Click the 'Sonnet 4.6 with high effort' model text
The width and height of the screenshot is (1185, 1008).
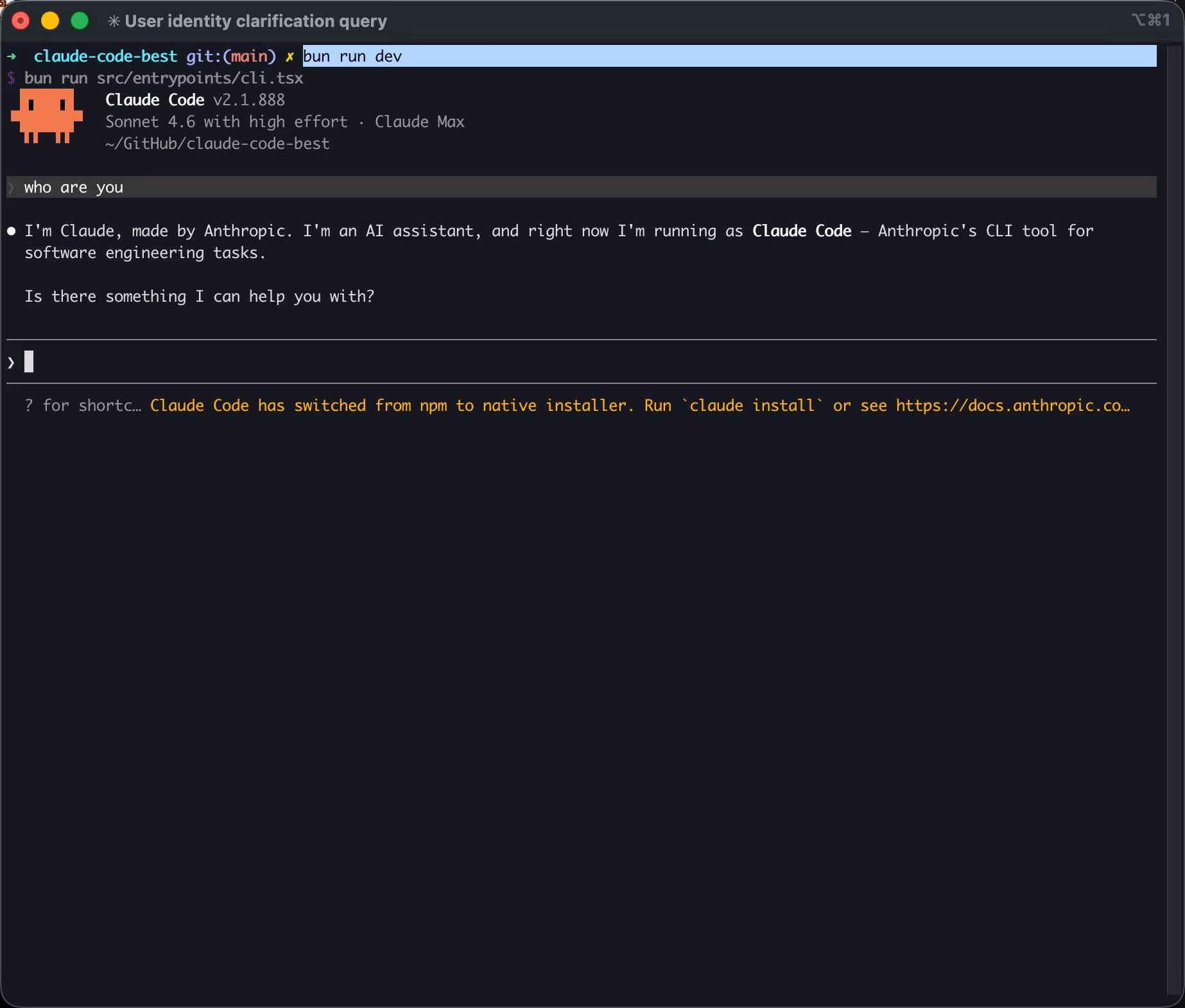(x=227, y=122)
